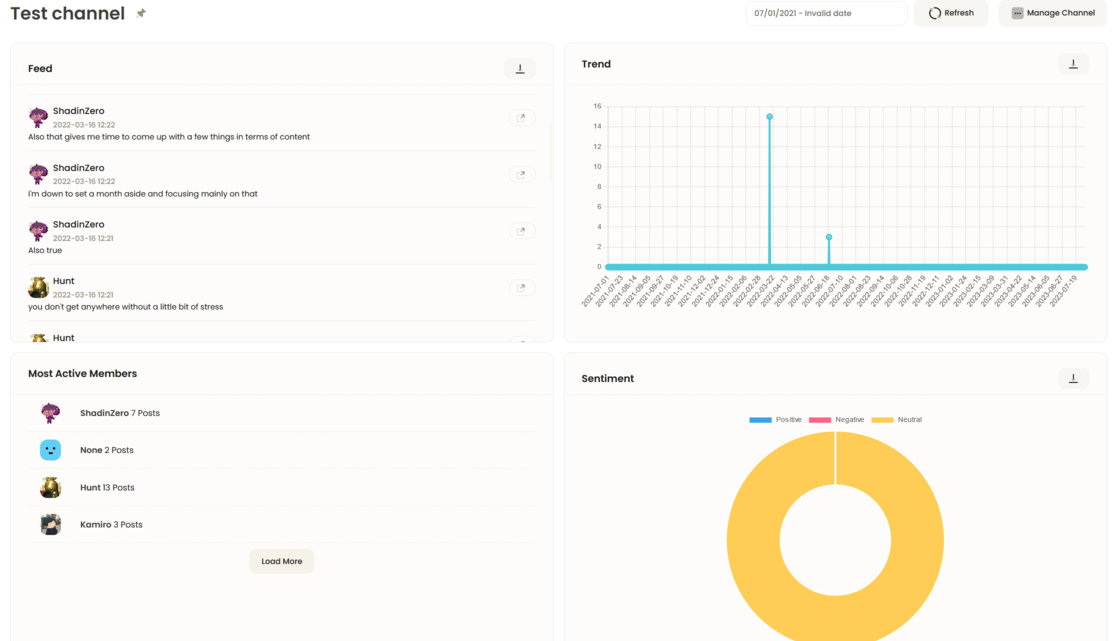
Task: Click Hunt's avatar in the active members list
Action: [51, 488]
